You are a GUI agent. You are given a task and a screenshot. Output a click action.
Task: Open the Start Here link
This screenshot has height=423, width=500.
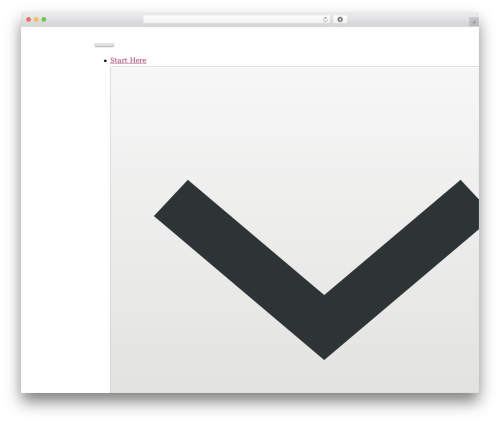click(x=128, y=60)
